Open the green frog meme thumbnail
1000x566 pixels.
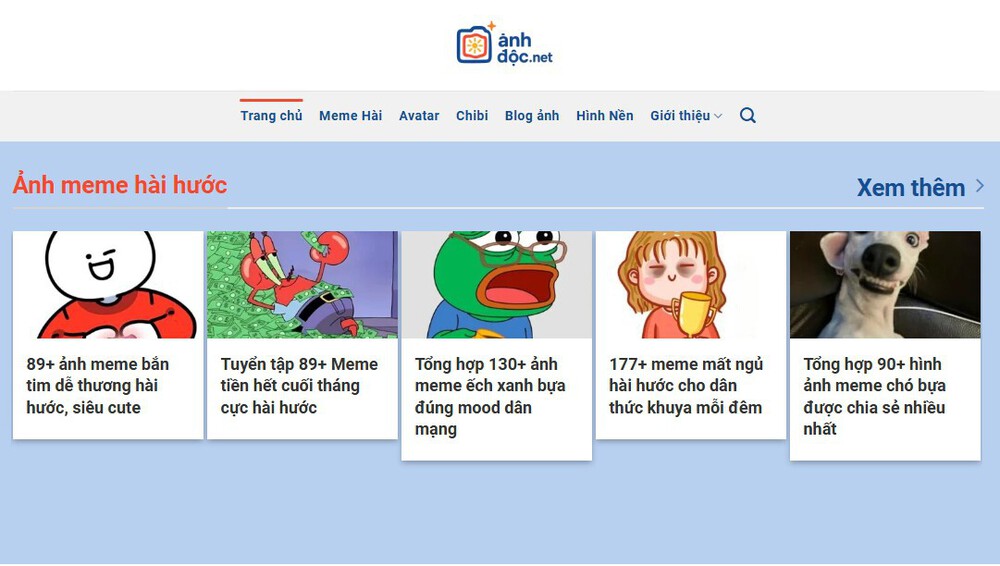pyautogui.click(x=496, y=285)
